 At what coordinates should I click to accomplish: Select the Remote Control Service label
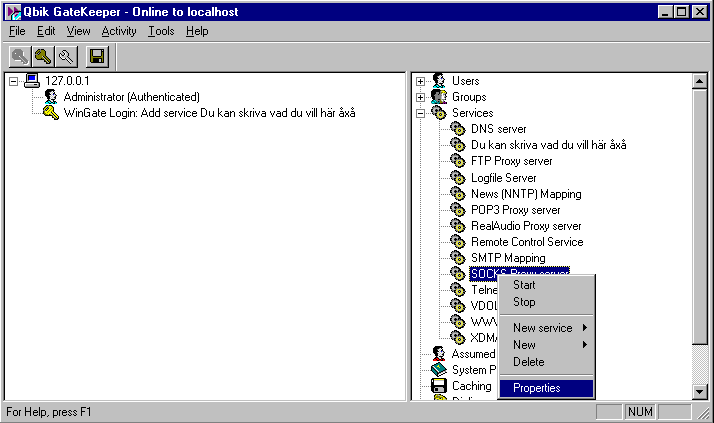[x=527, y=242]
